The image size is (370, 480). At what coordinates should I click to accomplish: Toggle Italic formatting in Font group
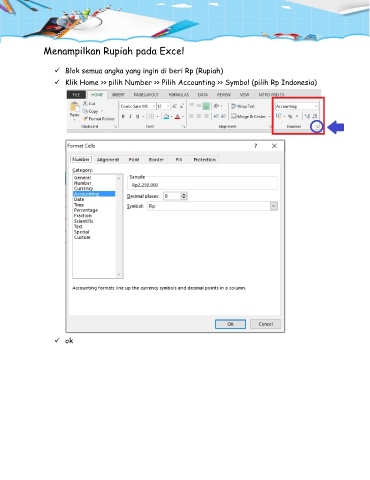(x=130, y=116)
